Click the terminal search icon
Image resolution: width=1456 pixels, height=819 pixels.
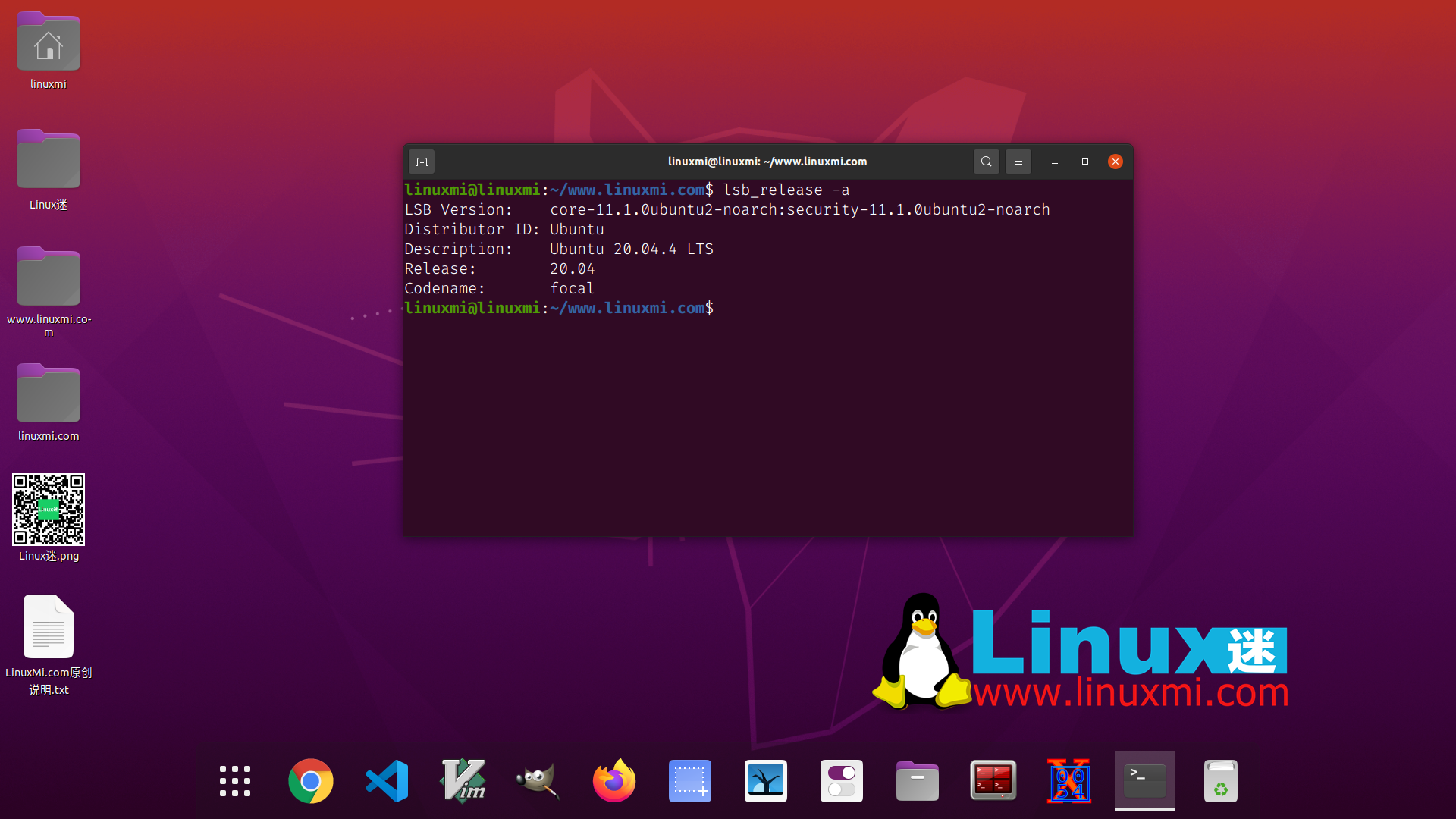tap(986, 162)
